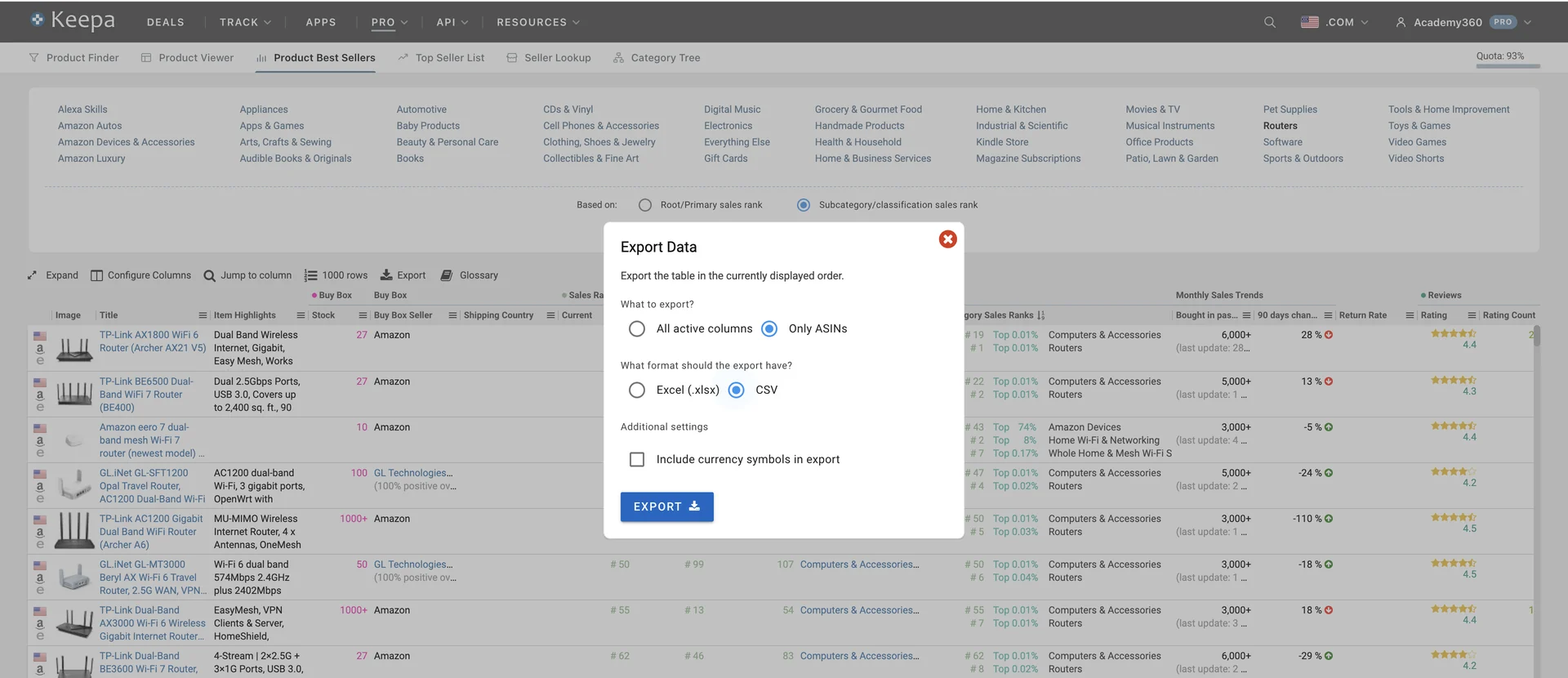Click the Keepa logo icon
The height and width of the screenshot is (678, 1568).
click(x=38, y=20)
